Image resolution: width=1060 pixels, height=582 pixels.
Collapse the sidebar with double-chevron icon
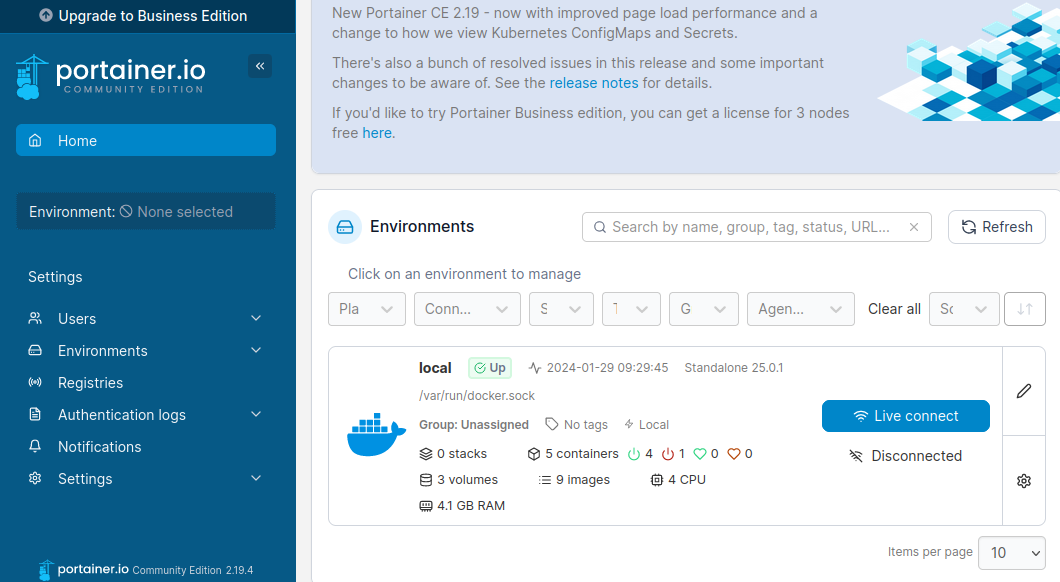coord(260,66)
